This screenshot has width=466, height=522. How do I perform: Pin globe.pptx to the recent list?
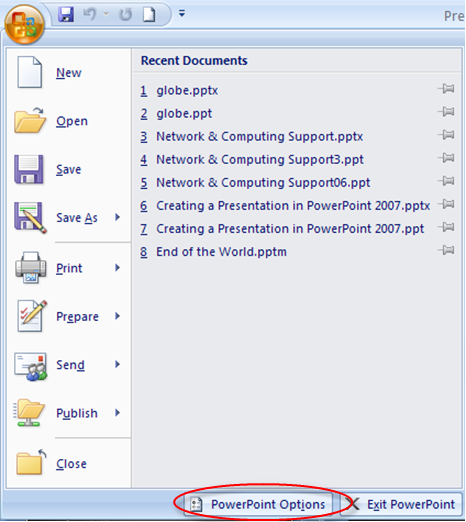click(446, 89)
